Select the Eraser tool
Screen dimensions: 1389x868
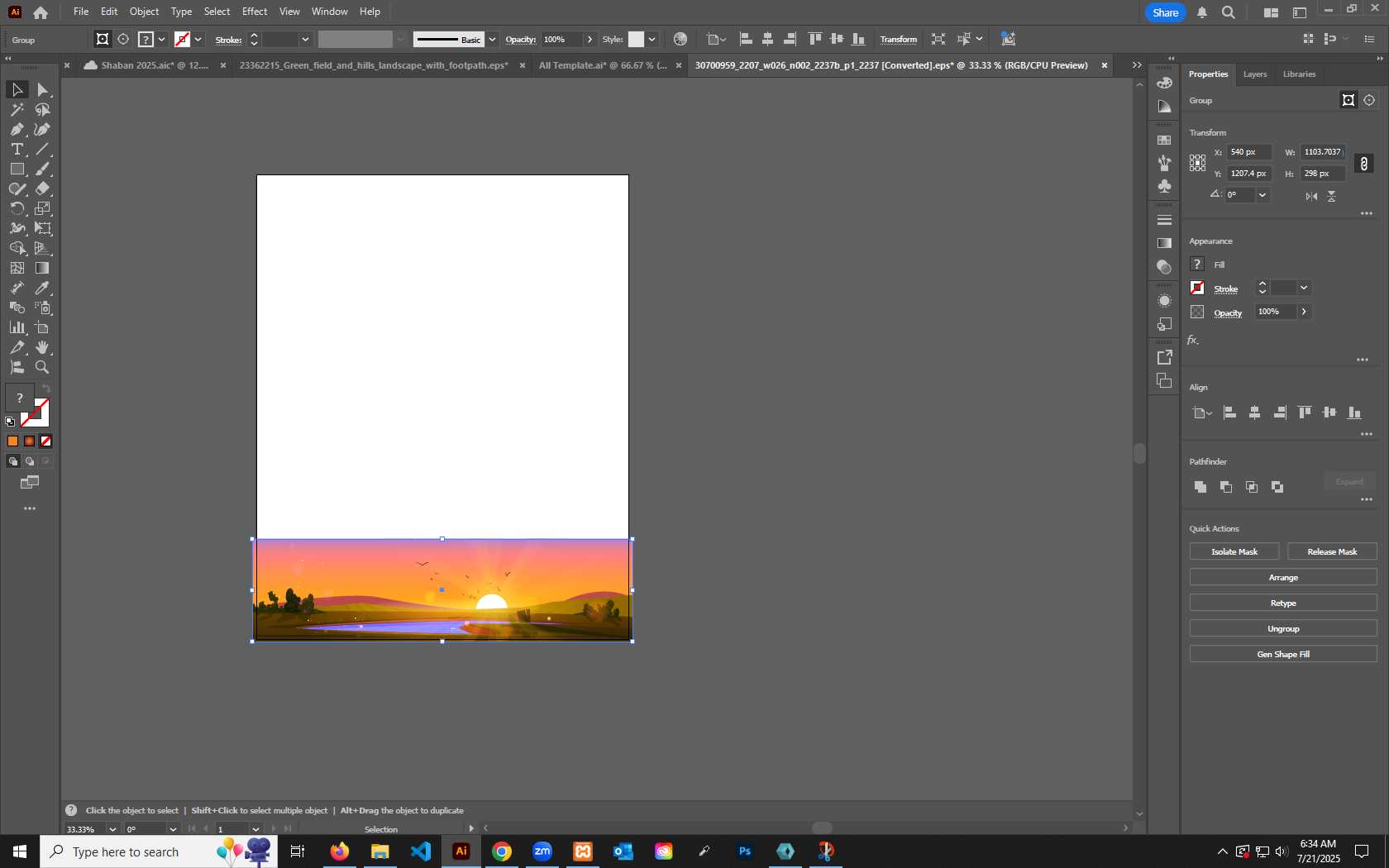click(43, 188)
